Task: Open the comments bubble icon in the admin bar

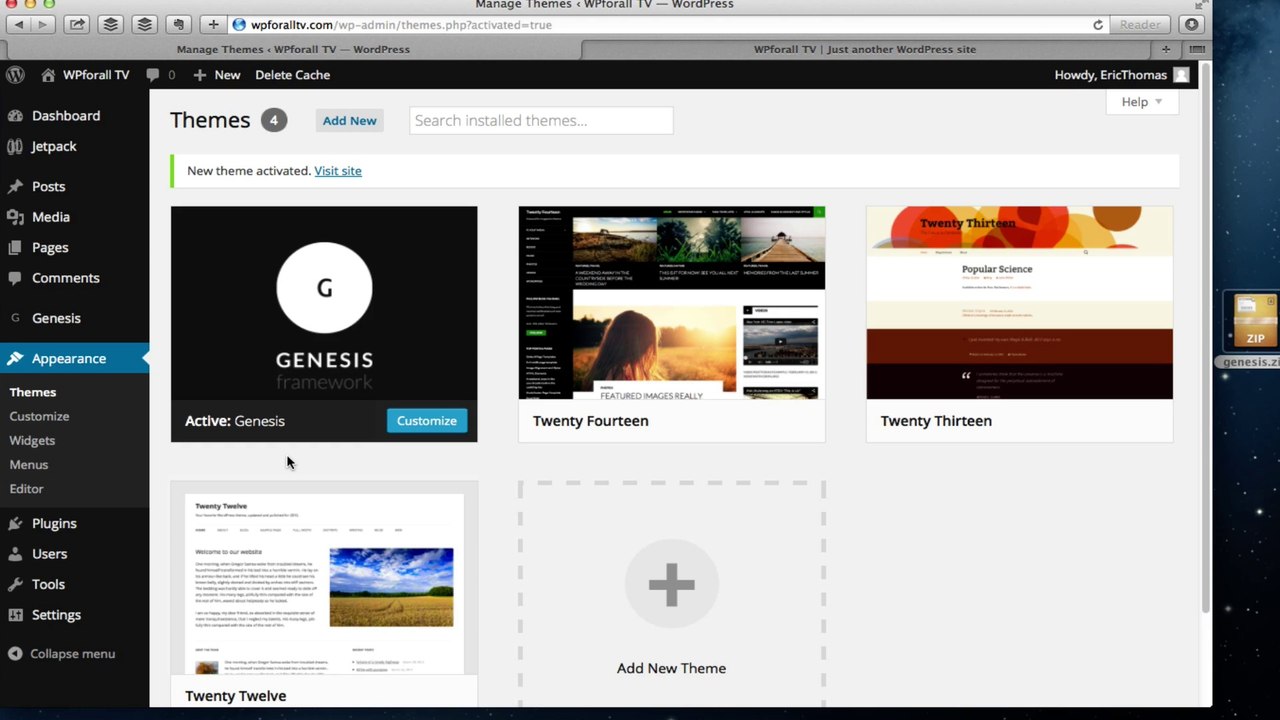Action: (152, 75)
